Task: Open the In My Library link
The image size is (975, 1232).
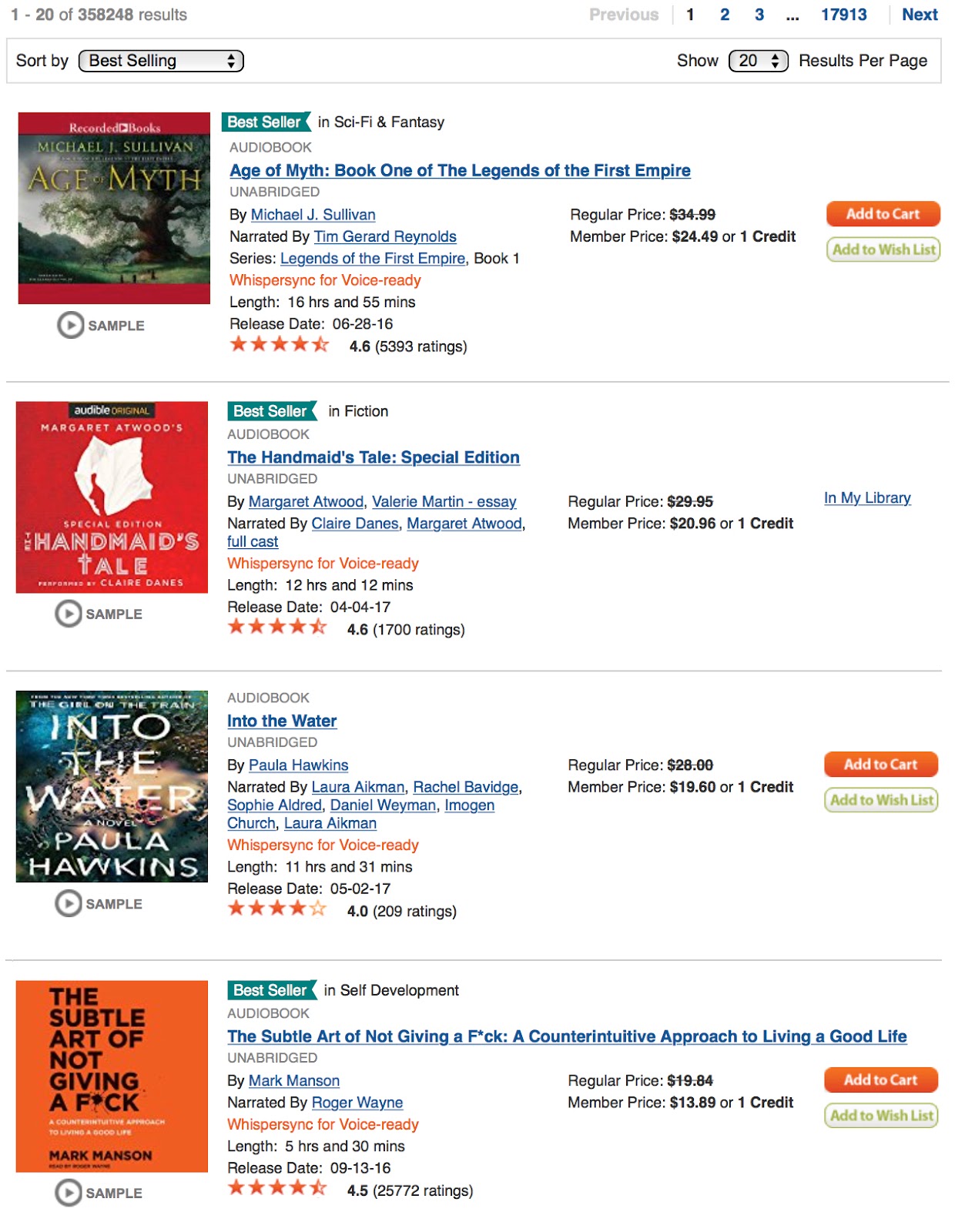Action: point(867,498)
